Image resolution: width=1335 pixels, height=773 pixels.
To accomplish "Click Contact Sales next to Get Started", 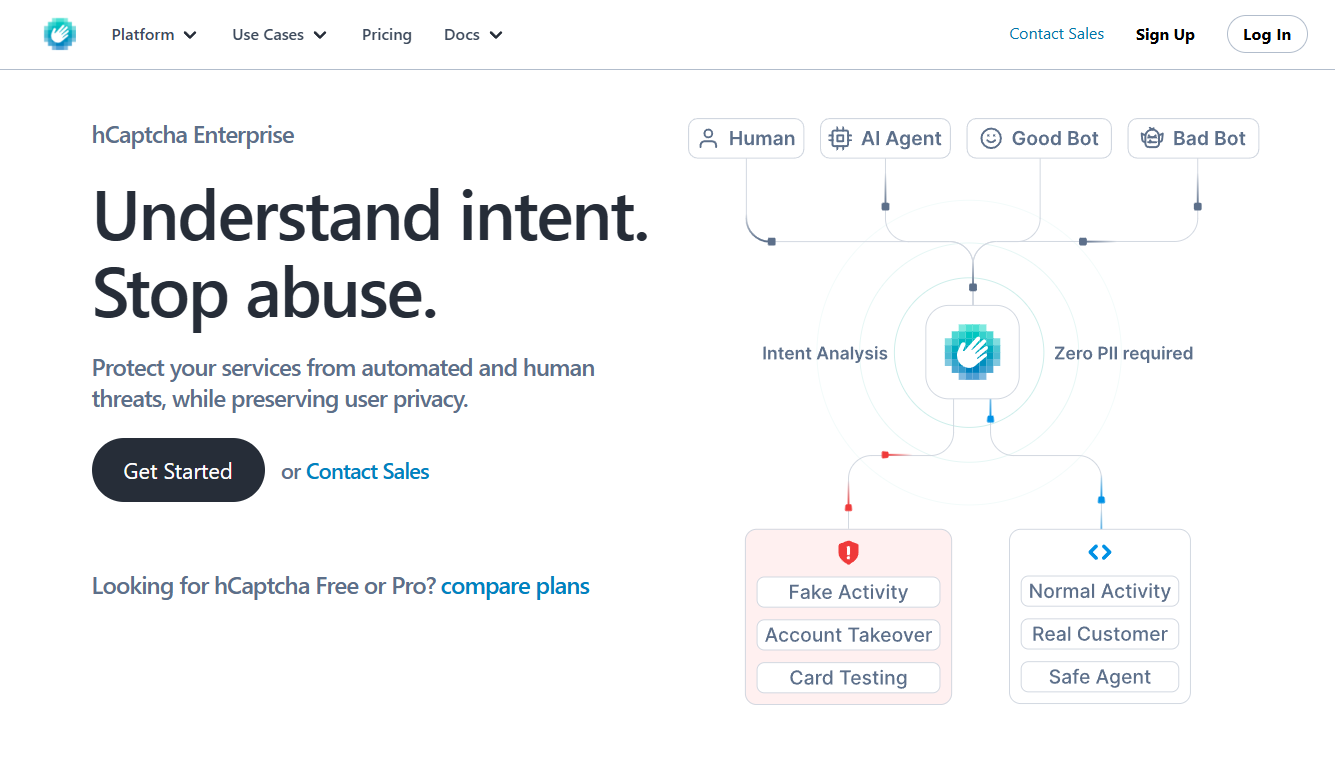I will click(x=367, y=472).
